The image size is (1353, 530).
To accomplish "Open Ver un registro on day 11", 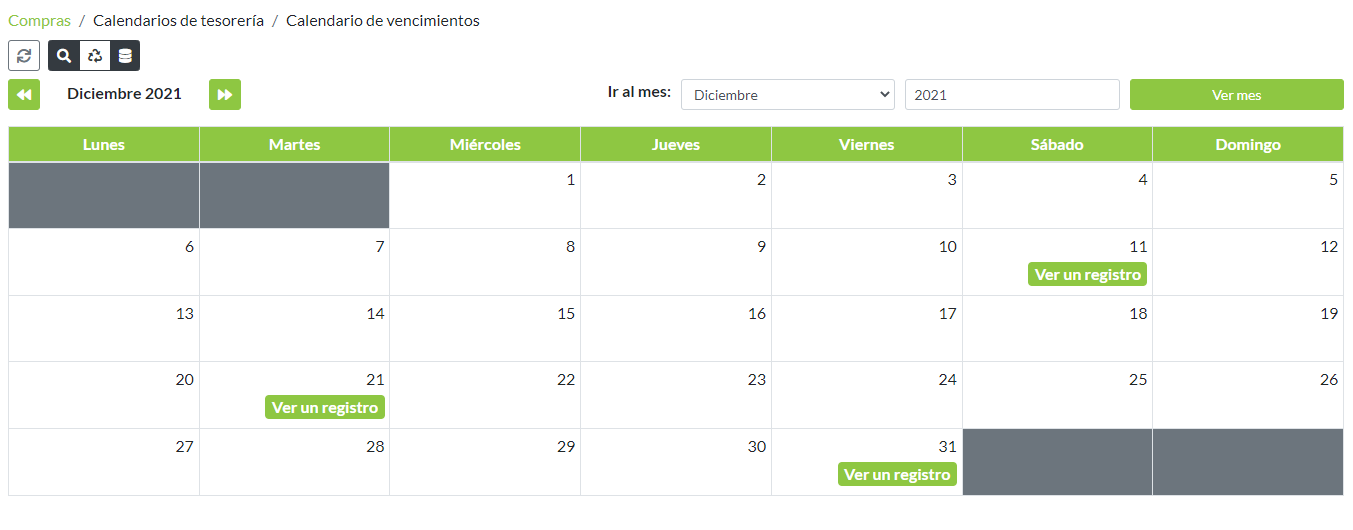I will point(1087,274).
